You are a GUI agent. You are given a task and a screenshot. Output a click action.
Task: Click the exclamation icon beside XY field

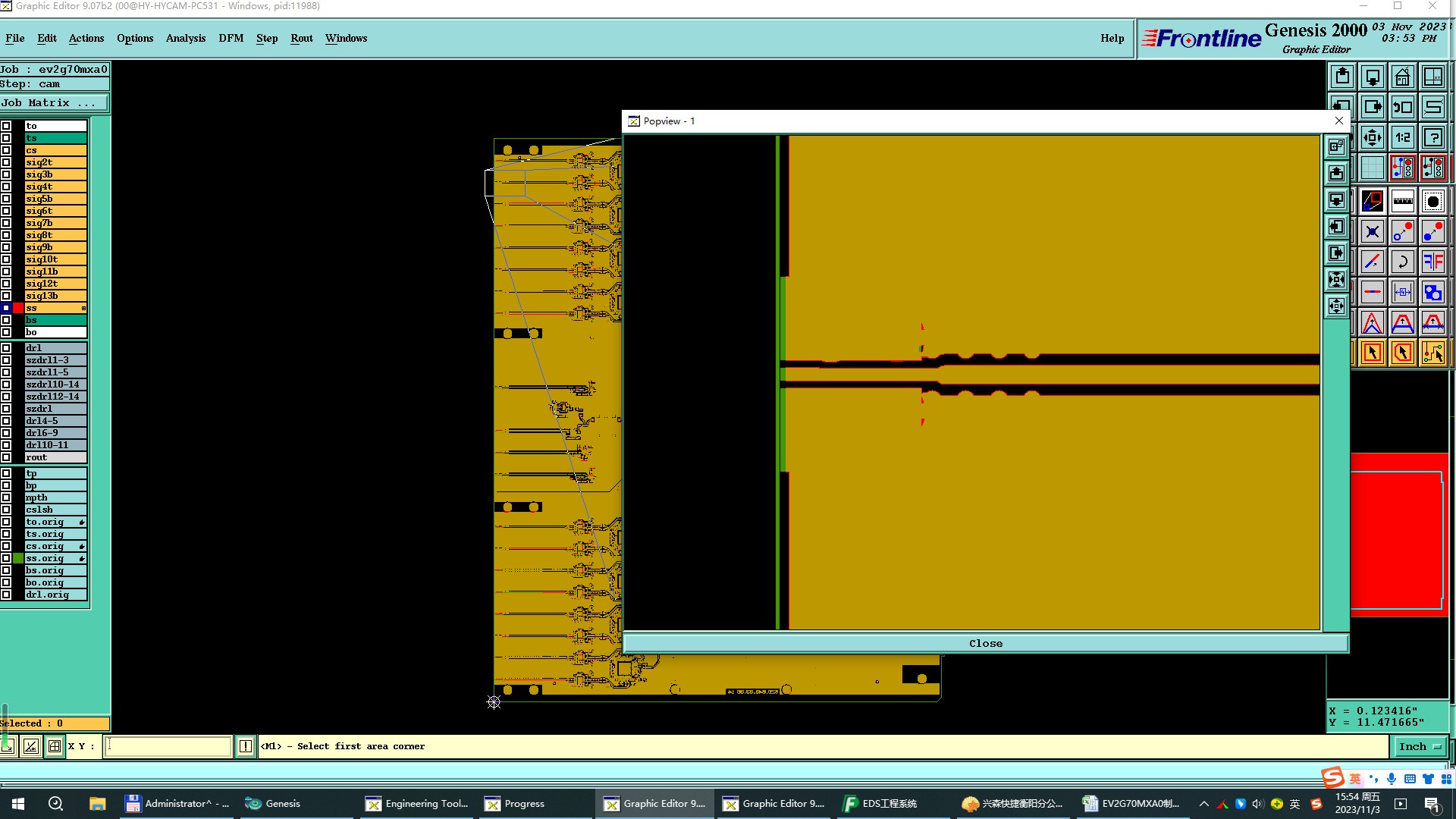click(245, 747)
